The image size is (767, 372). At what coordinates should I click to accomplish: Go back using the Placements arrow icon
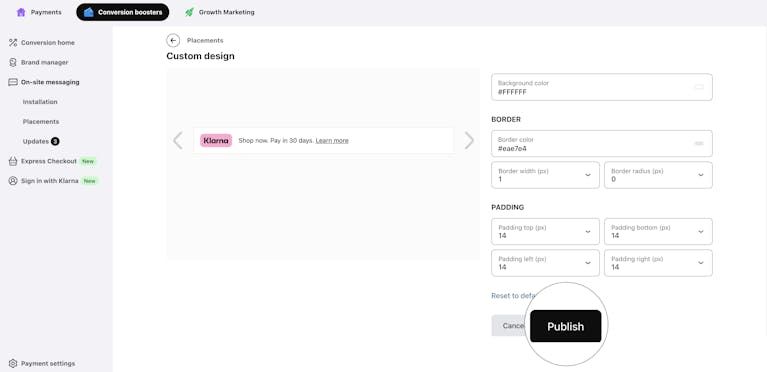point(173,41)
